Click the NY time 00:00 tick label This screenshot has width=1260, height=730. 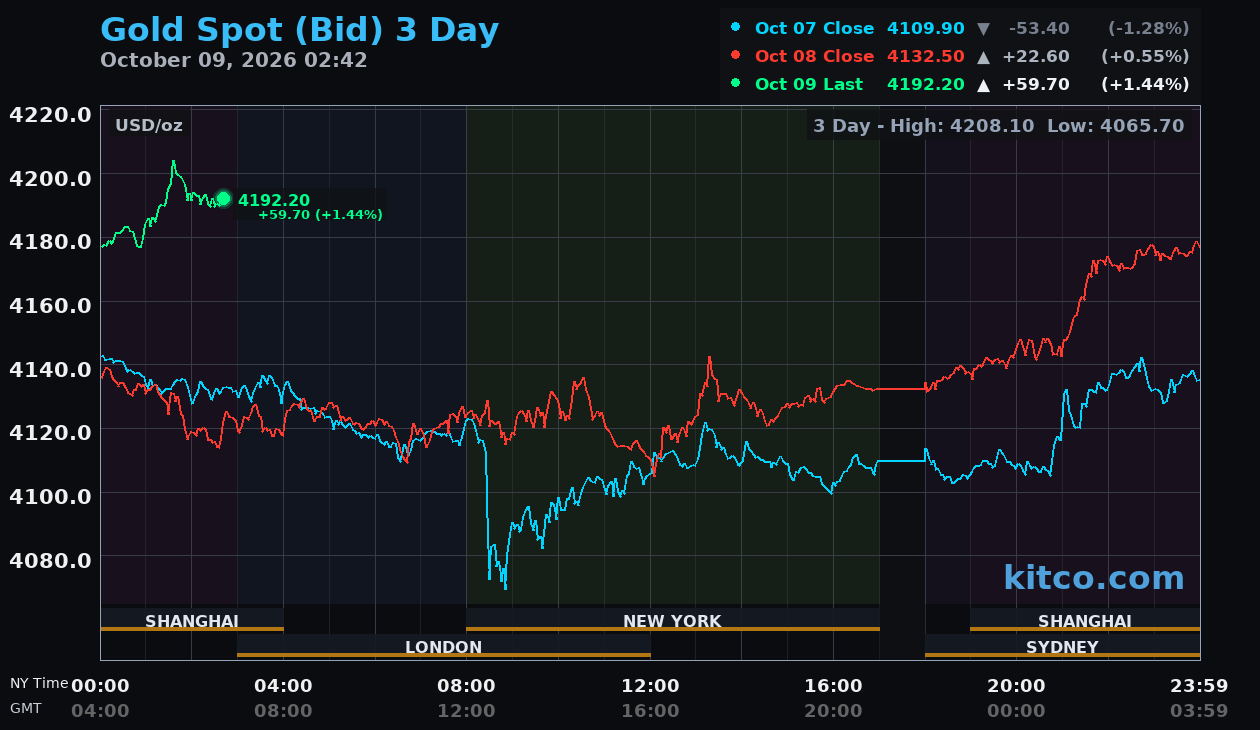tap(100, 685)
